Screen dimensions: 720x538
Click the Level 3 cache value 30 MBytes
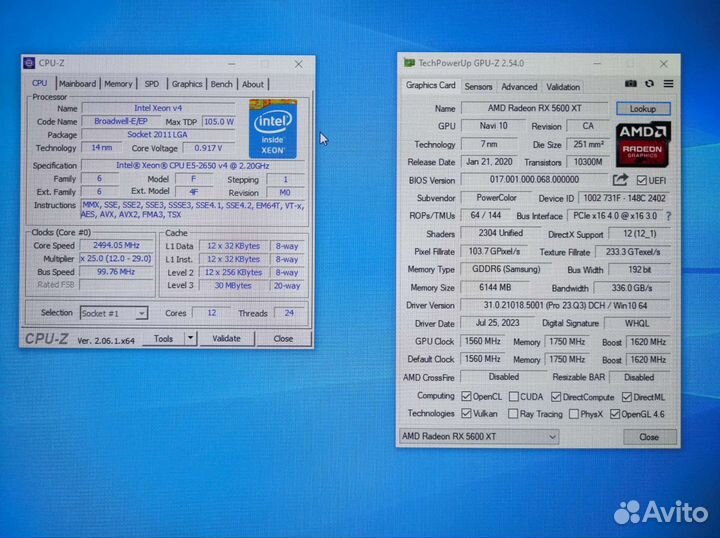point(233,286)
